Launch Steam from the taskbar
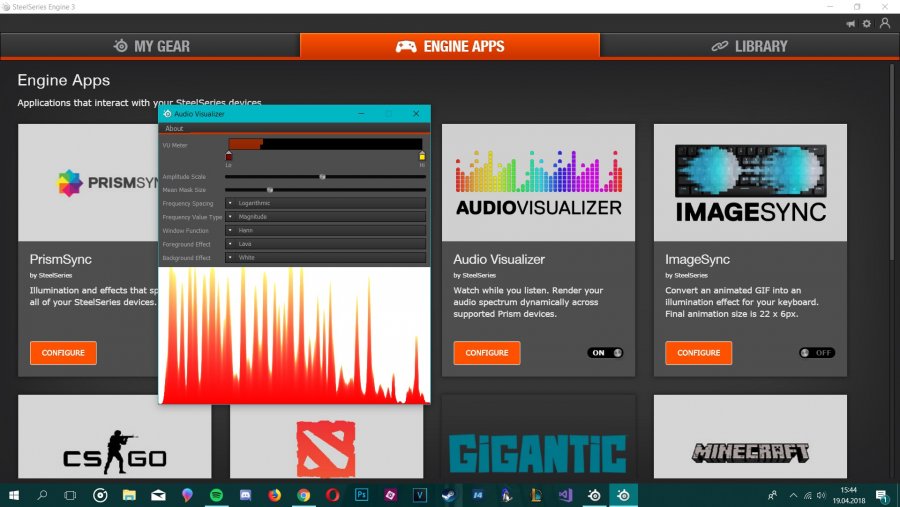This screenshot has height=507, width=900. click(448, 495)
